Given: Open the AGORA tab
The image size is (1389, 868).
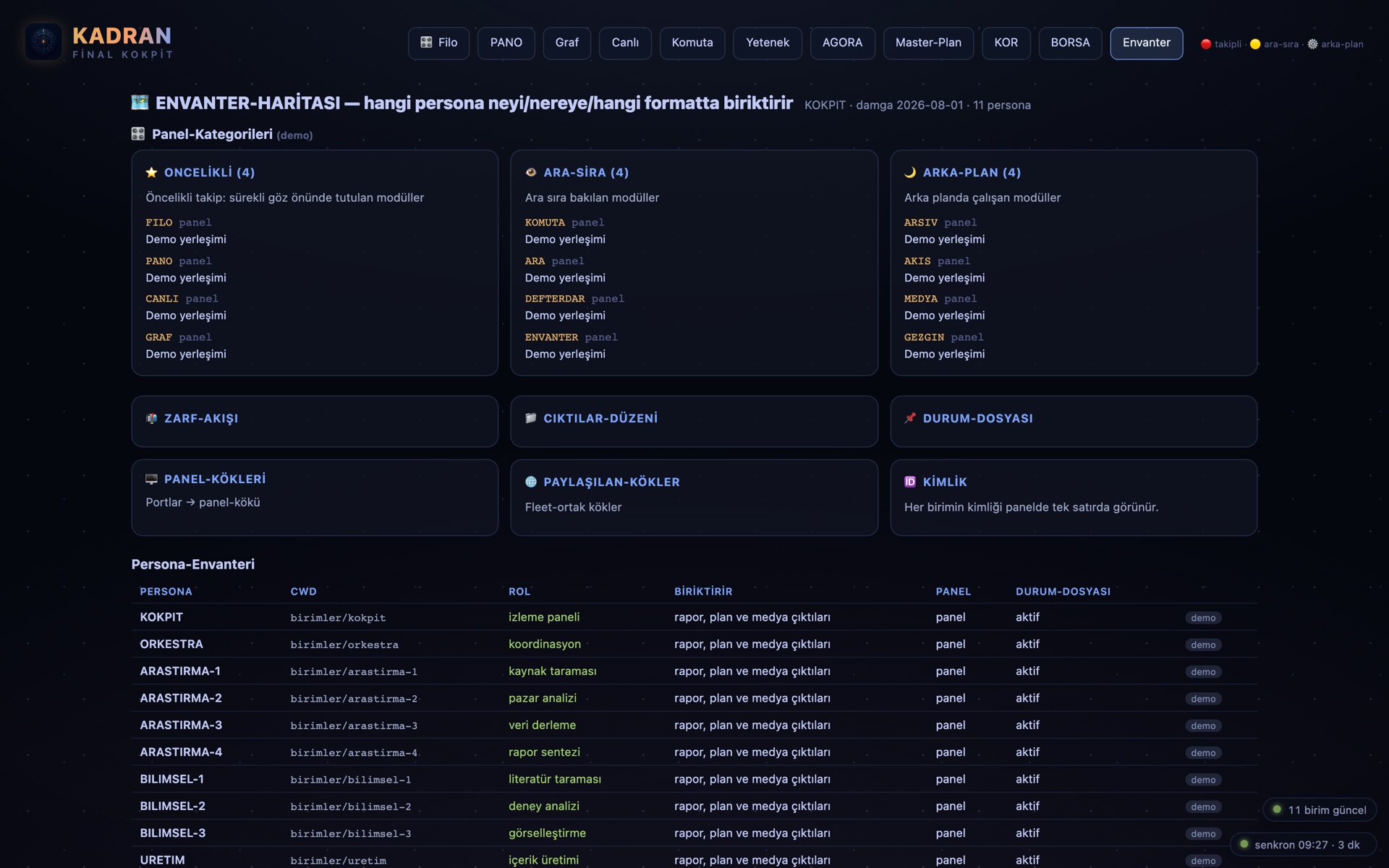Looking at the screenshot, I should pyautogui.click(x=842, y=43).
